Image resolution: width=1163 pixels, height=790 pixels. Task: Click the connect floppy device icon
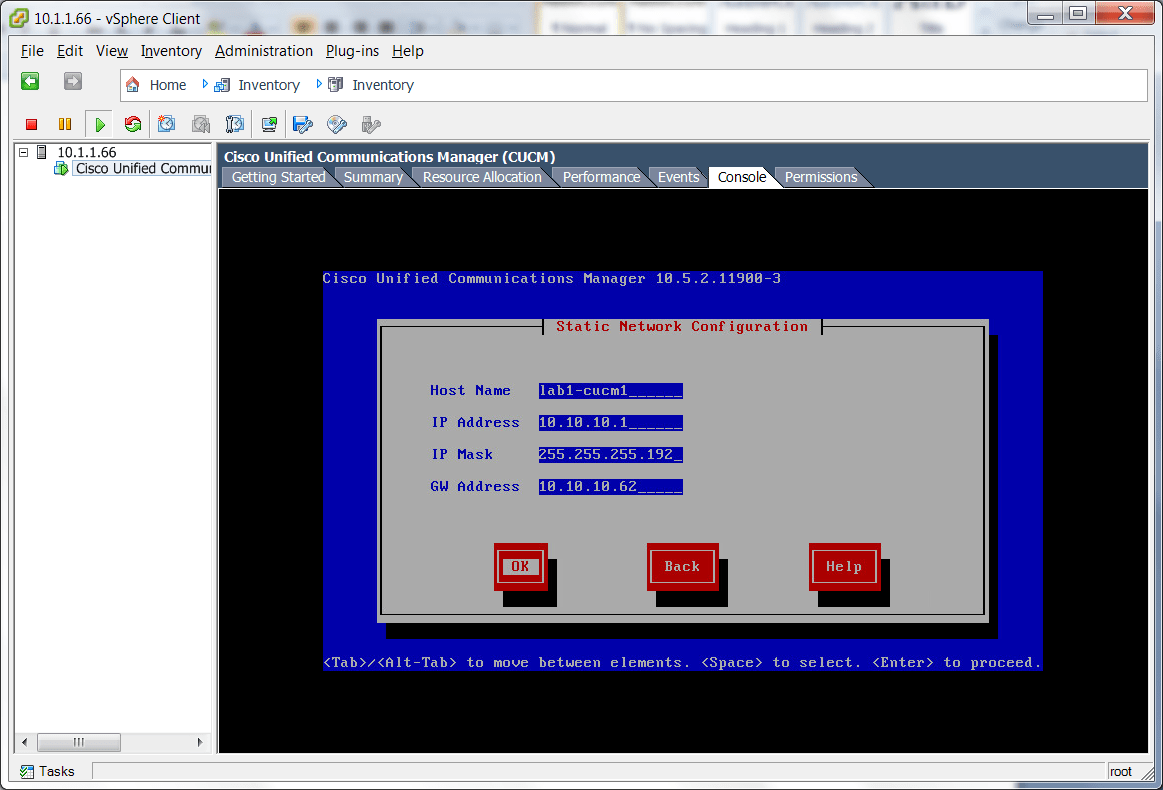[x=303, y=124]
